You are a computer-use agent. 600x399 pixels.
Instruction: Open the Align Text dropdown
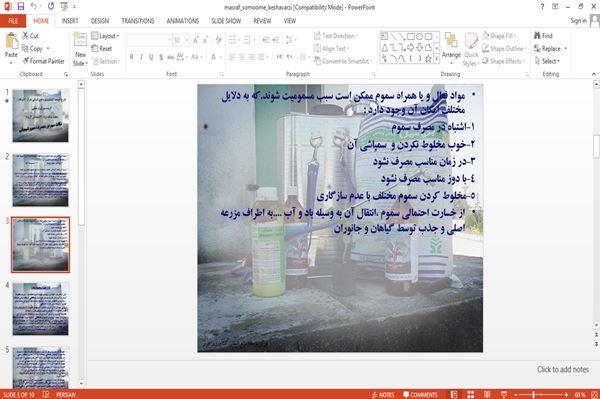click(x=331, y=49)
